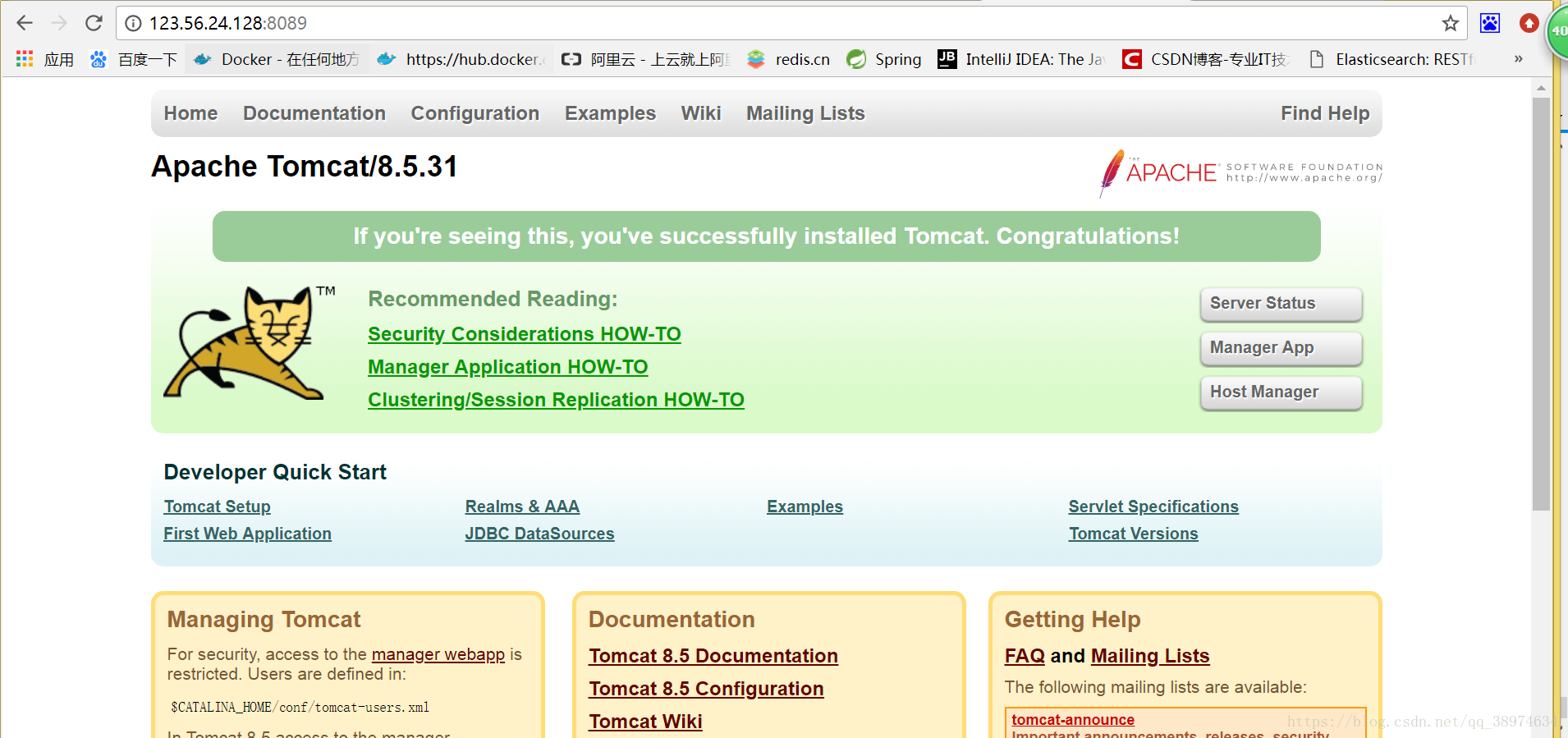Open the Home nav item

[x=190, y=113]
